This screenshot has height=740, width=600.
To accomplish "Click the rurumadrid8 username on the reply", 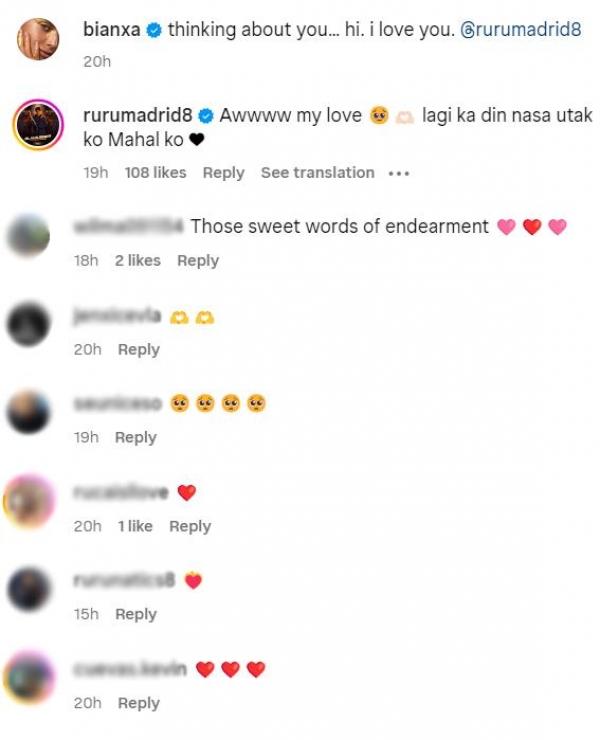I will click(x=137, y=115).
